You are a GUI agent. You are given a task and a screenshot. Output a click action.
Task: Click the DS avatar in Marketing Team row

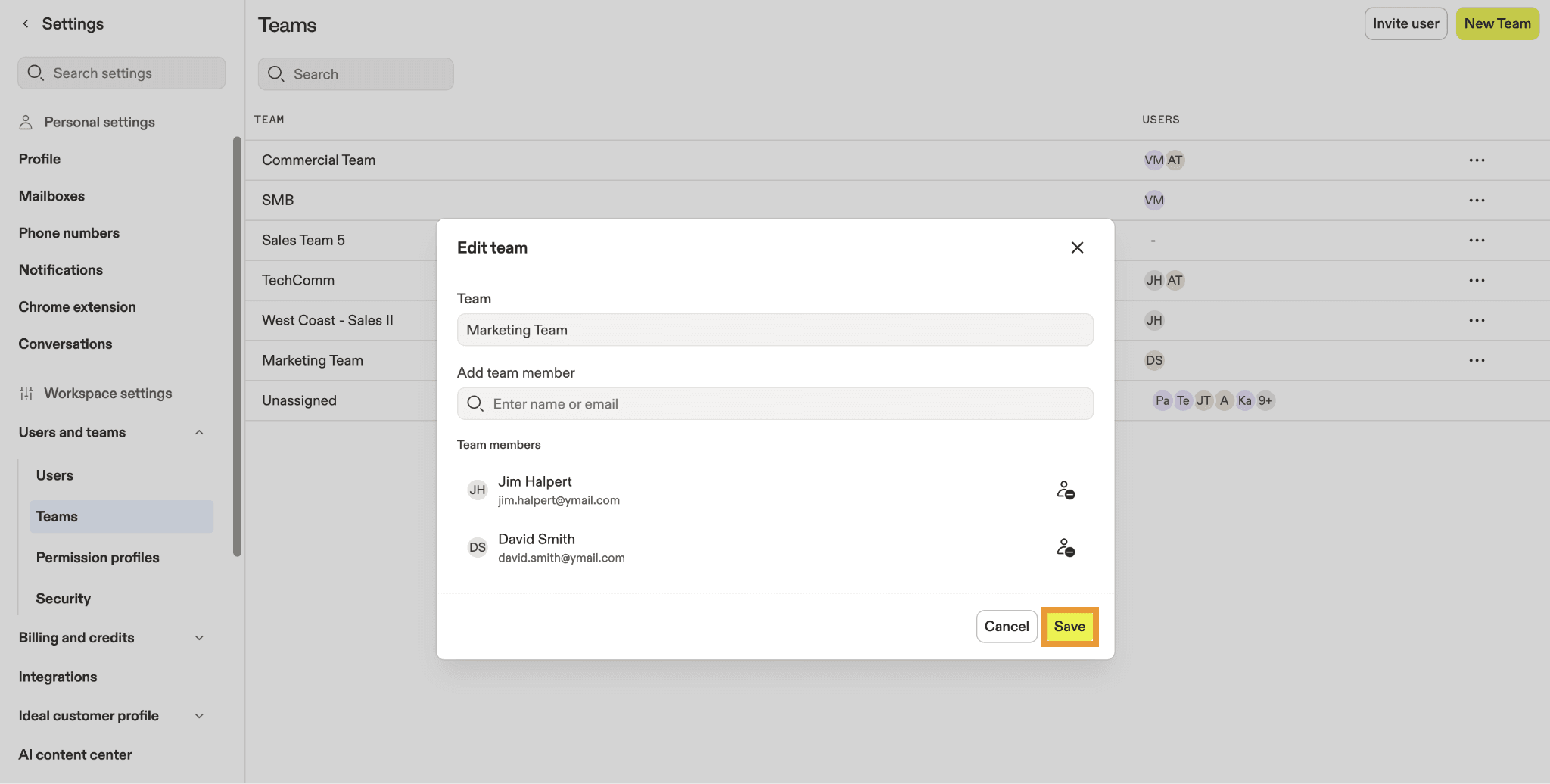point(1153,361)
